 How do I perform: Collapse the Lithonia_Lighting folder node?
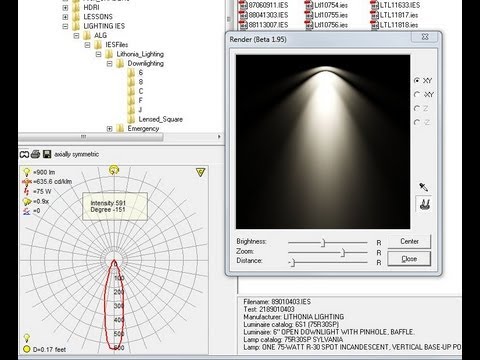tap(98, 54)
